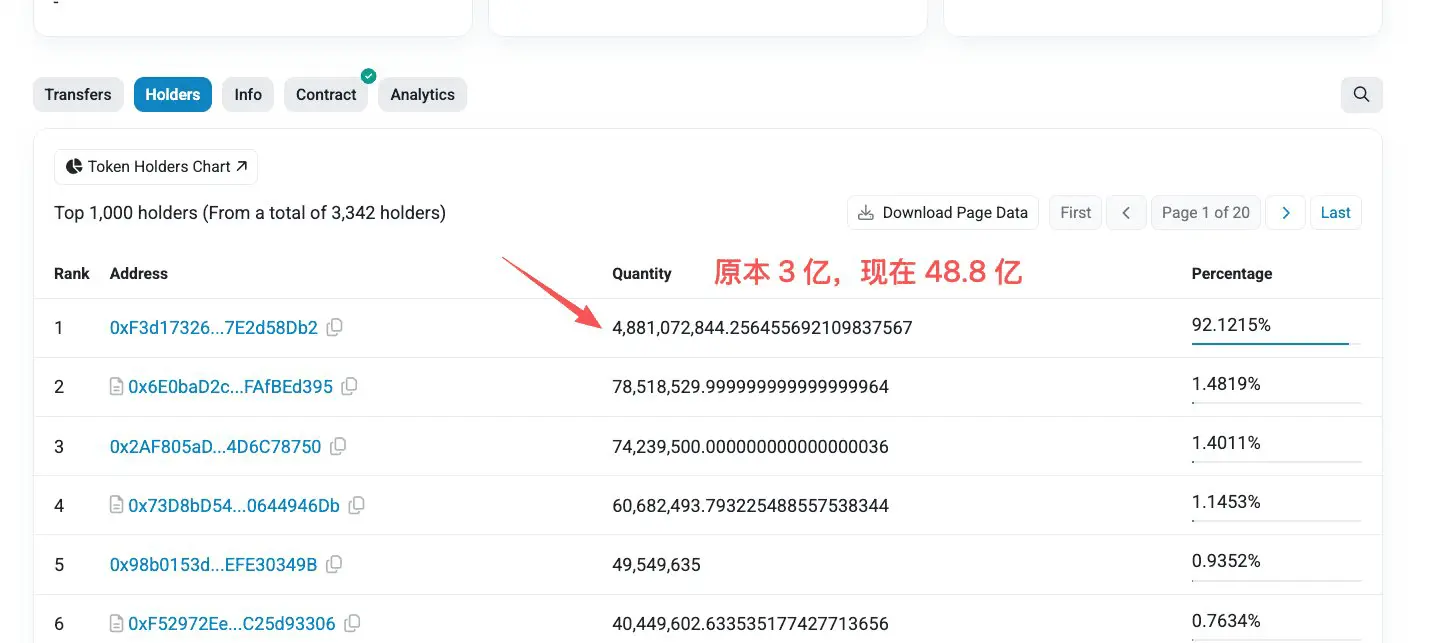1441x643 pixels.
Task: Open the Contract tab
Action: coord(326,94)
